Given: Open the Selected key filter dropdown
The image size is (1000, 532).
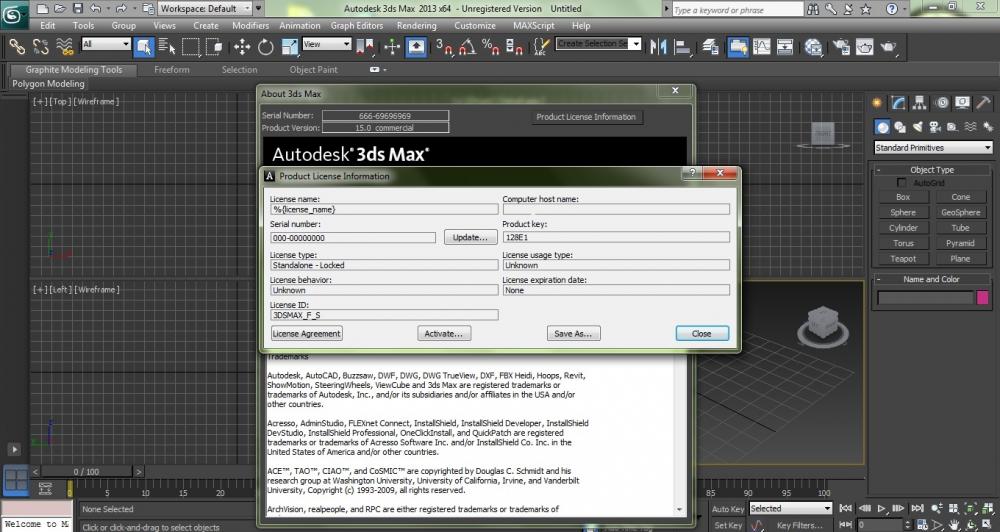Looking at the screenshot, I should 790,508.
